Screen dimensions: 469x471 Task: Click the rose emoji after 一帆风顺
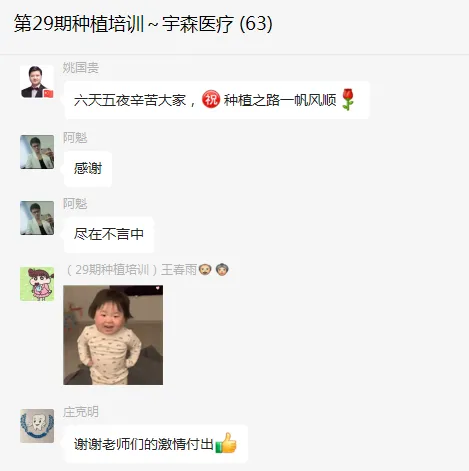tap(347, 99)
